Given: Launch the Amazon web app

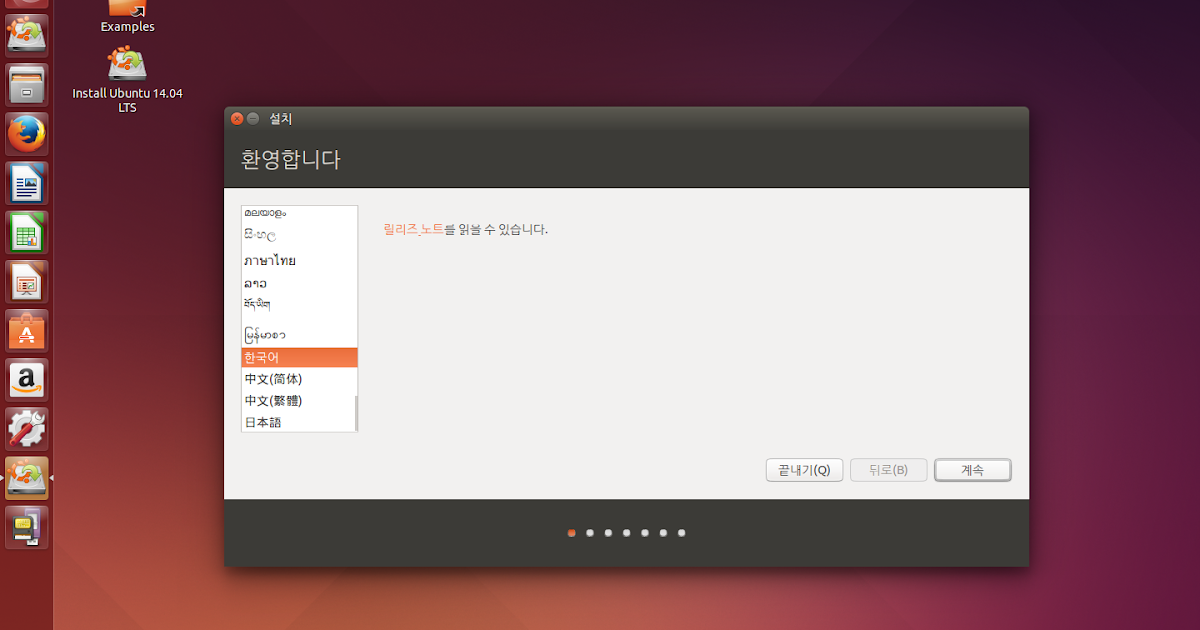Looking at the screenshot, I should point(25,379).
